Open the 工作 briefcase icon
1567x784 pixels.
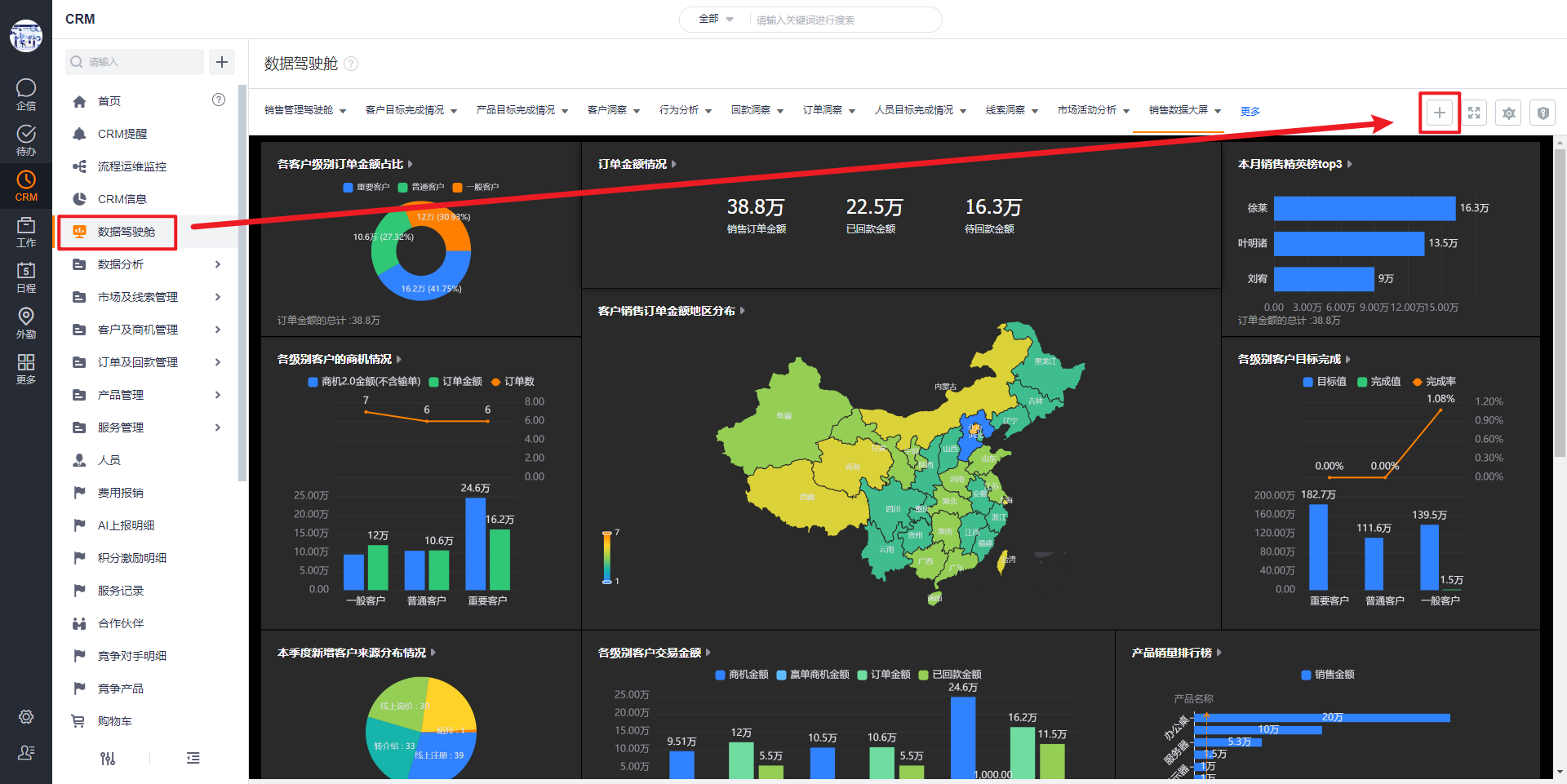coord(26,231)
